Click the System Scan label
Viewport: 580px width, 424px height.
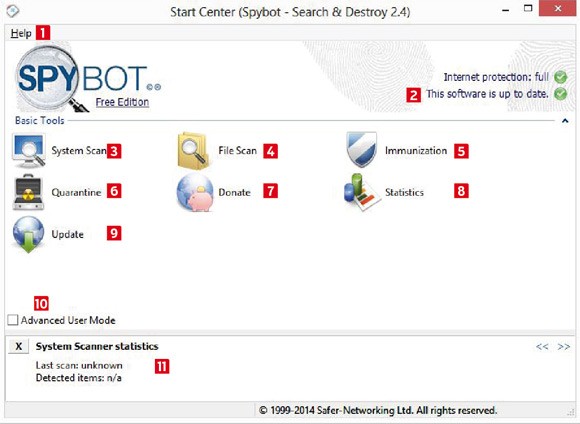(79, 151)
